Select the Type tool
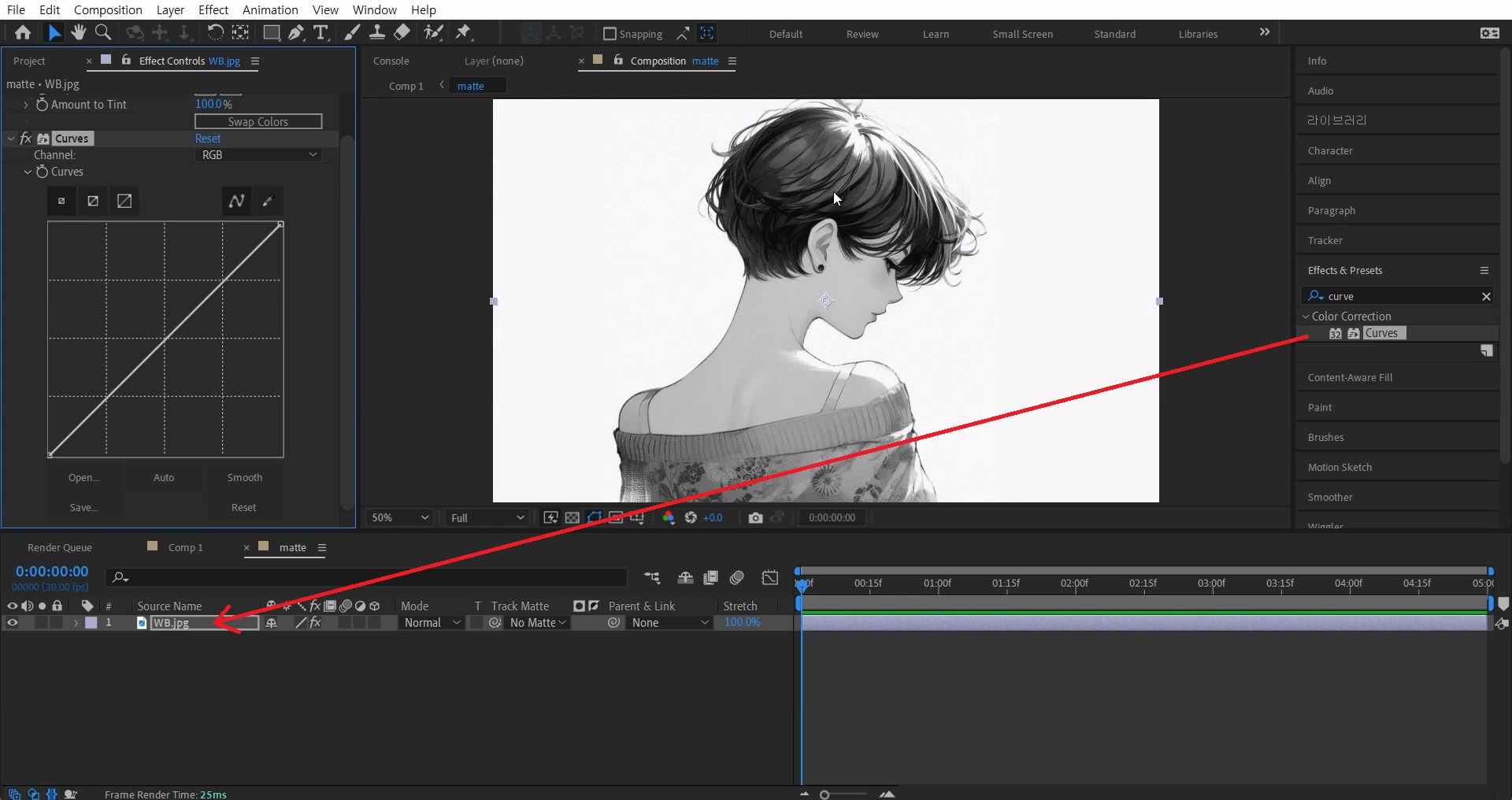 (321, 32)
